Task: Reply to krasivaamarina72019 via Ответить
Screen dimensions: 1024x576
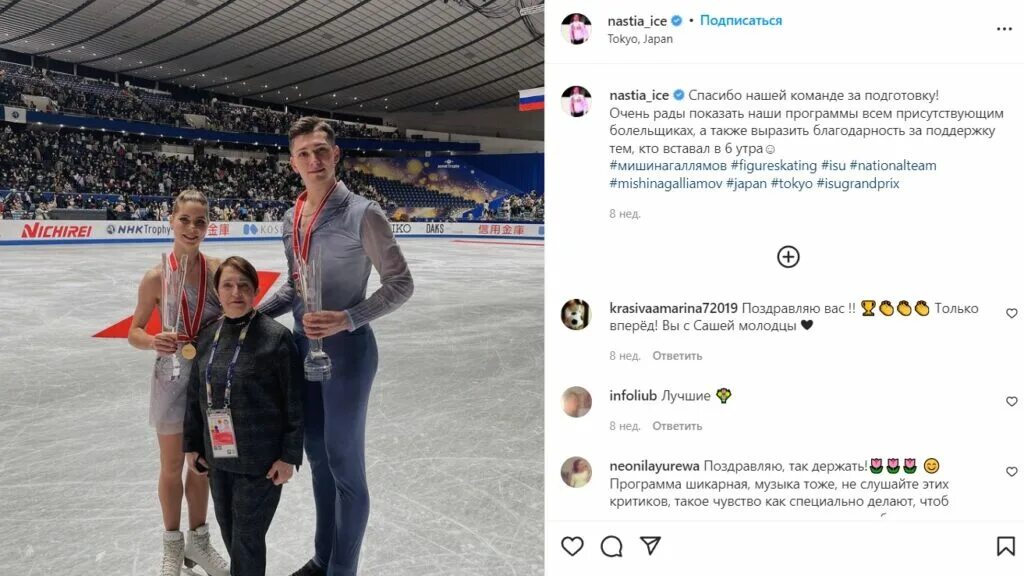Action: [677, 356]
